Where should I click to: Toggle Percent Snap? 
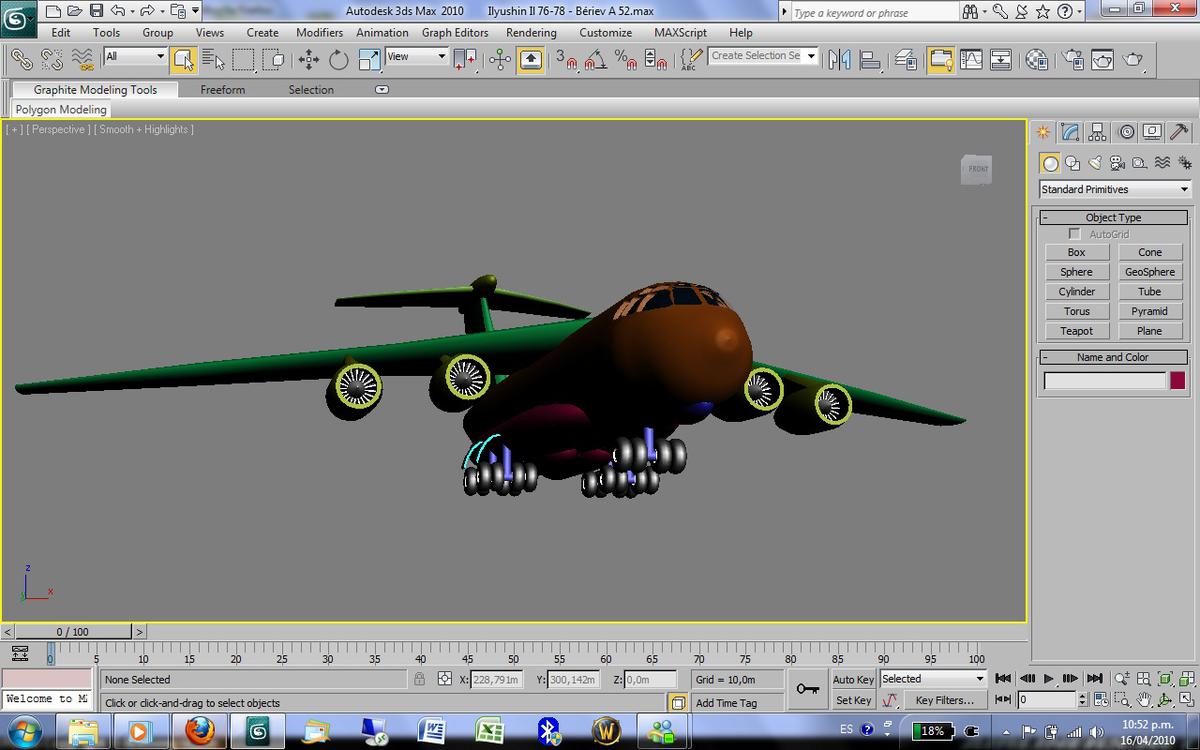point(627,60)
